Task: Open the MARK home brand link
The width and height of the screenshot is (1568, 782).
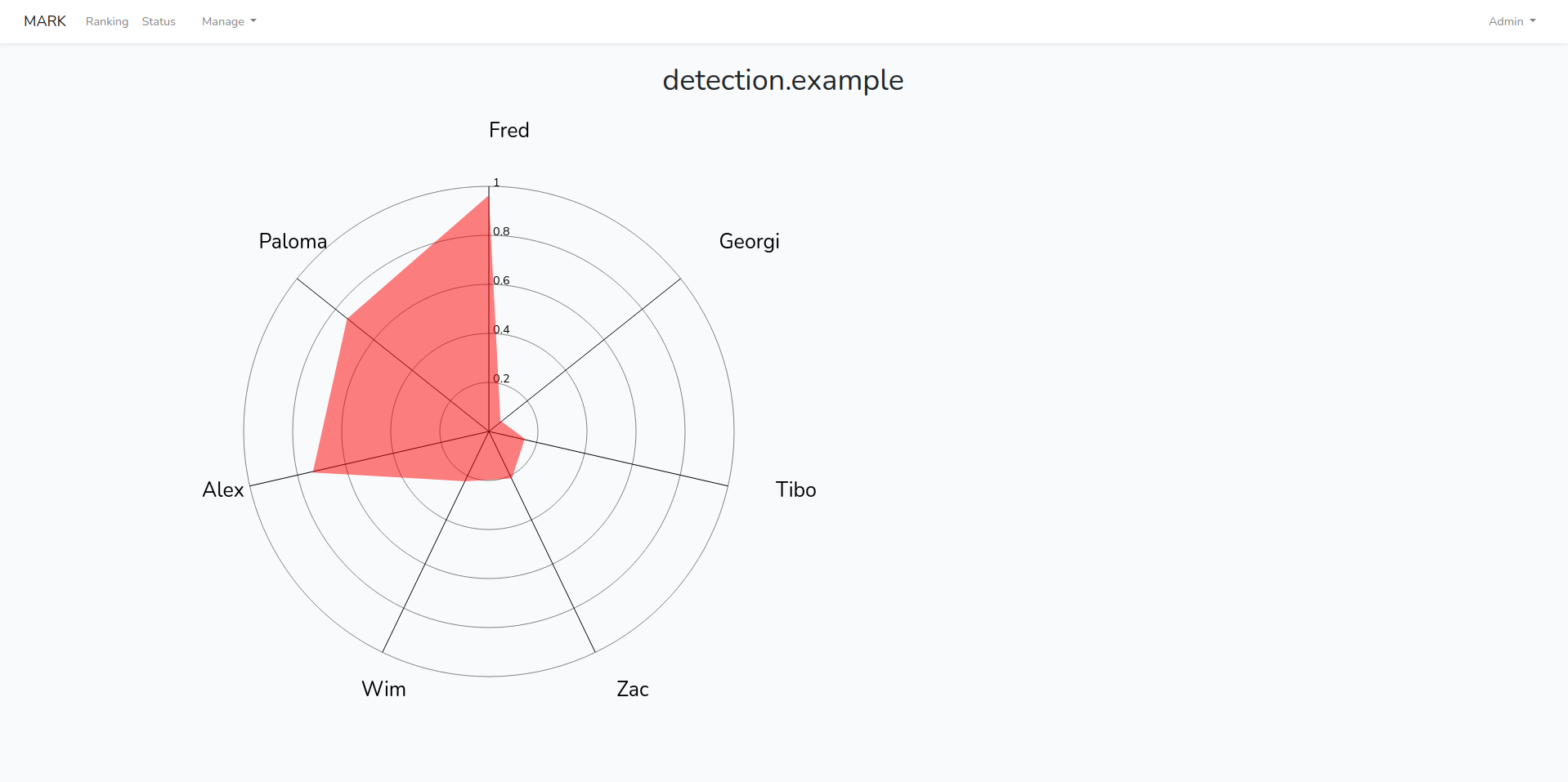Action: (x=45, y=21)
